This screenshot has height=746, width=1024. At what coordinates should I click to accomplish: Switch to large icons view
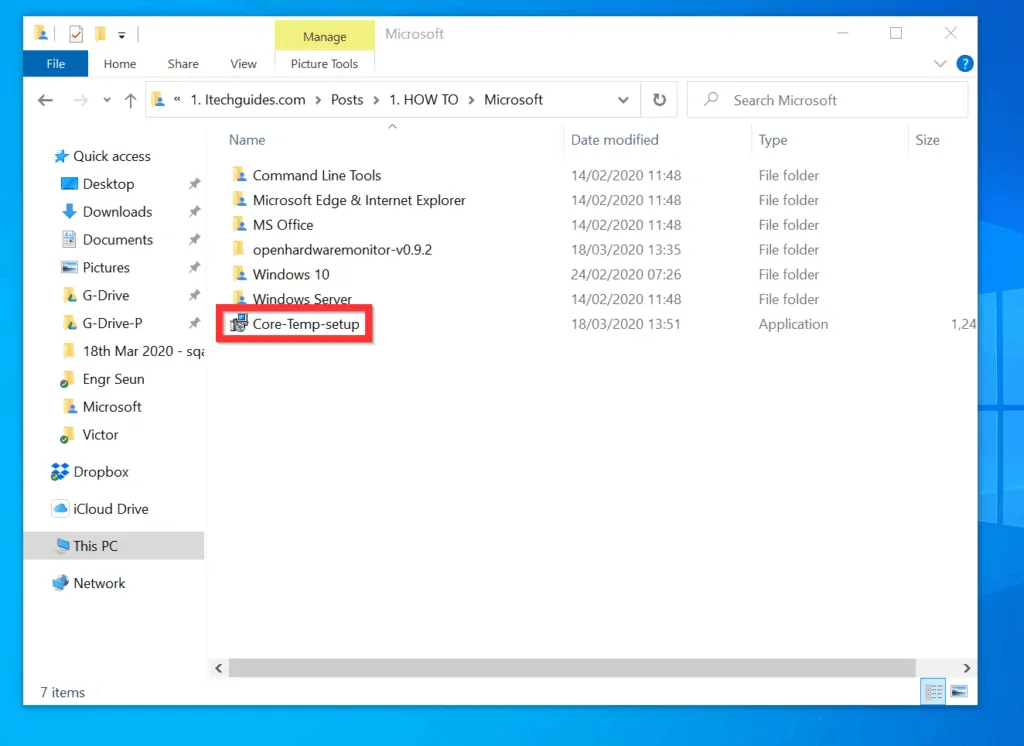click(x=959, y=692)
